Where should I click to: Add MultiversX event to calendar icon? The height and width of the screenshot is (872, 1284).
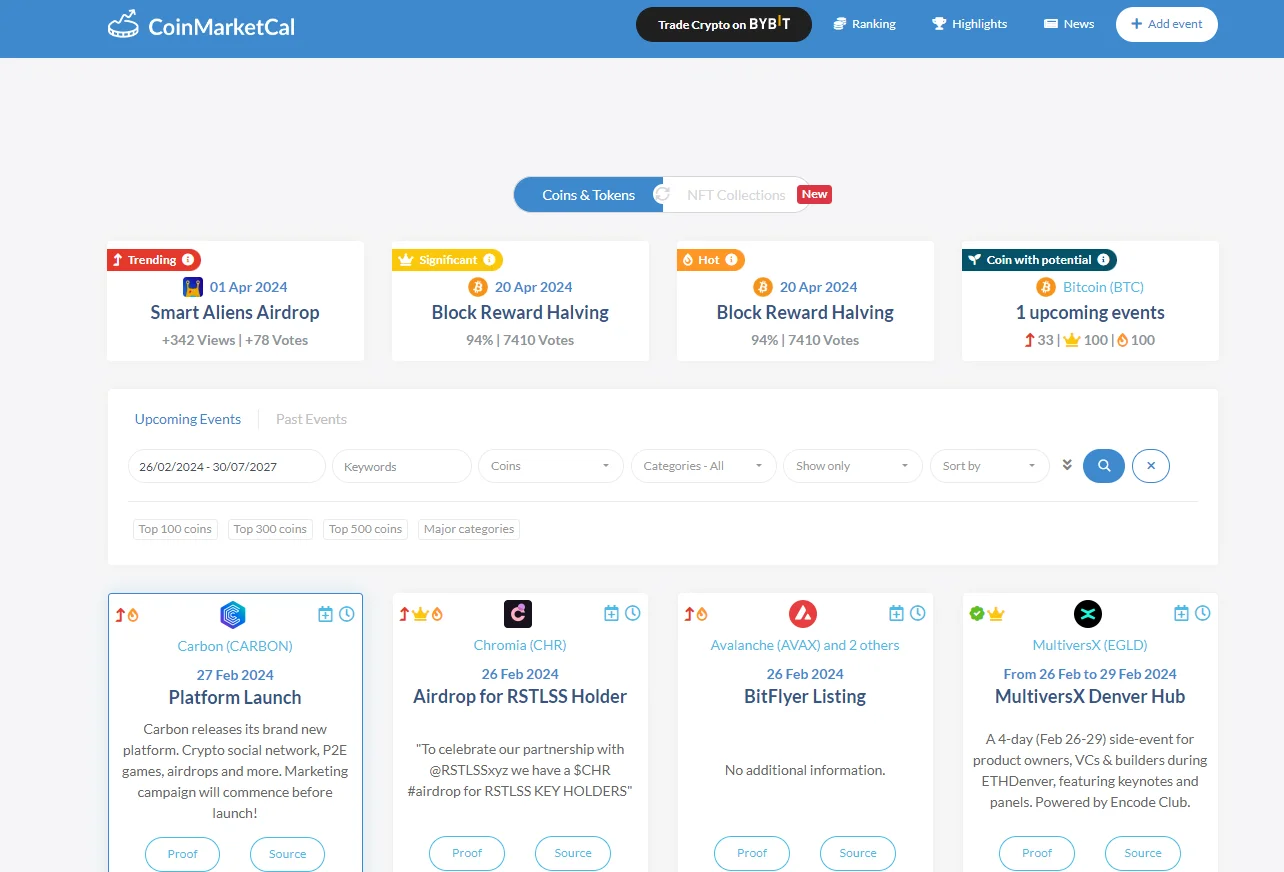click(1181, 613)
